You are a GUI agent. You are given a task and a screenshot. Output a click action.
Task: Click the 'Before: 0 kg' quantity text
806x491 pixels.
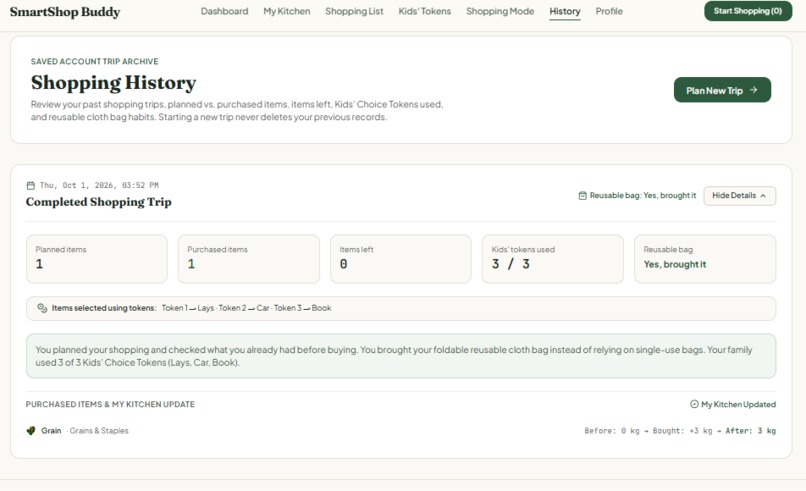point(612,430)
